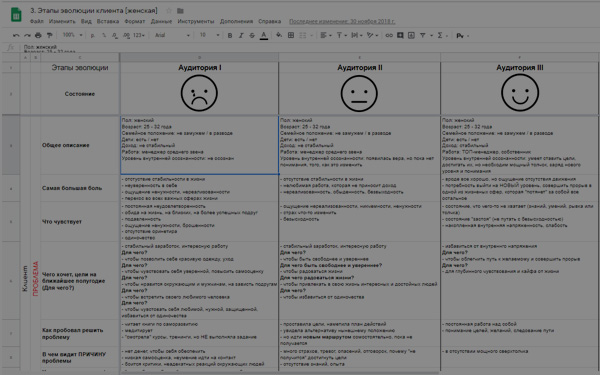Select the Состояние row label

pyautogui.click(x=80, y=94)
